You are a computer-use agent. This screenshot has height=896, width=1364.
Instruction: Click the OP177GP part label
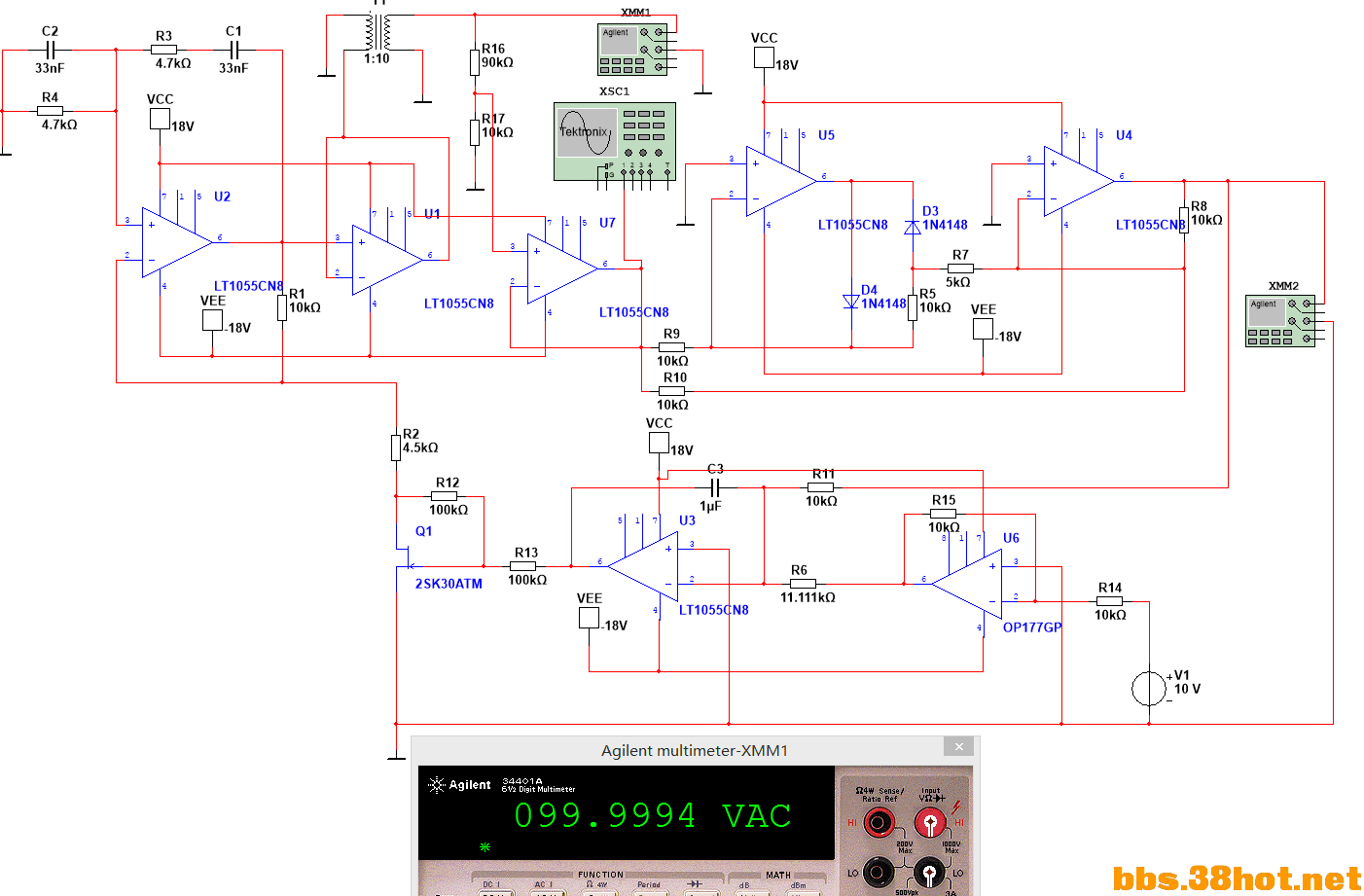1032,627
